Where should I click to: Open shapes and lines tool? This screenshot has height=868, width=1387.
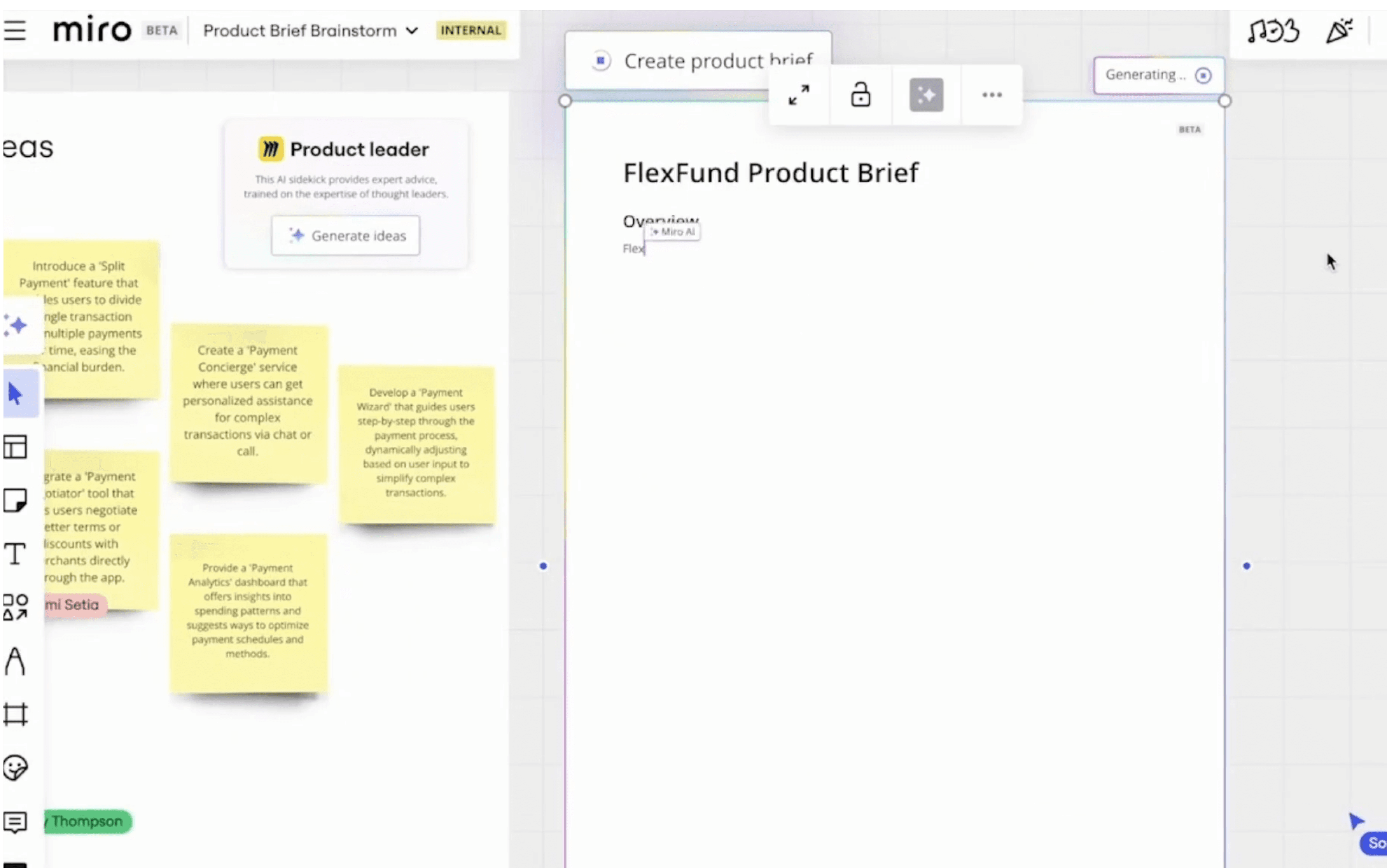16,607
